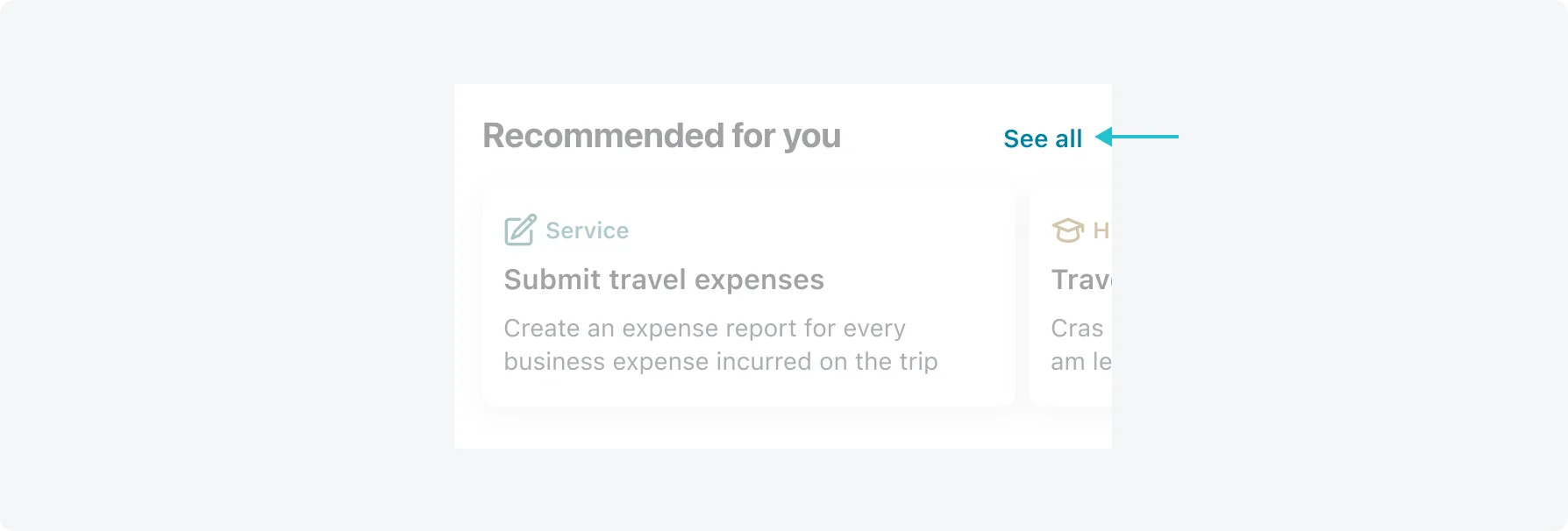
Task: Click the gap between the two recommendation cards
Action: (1023, 296)
